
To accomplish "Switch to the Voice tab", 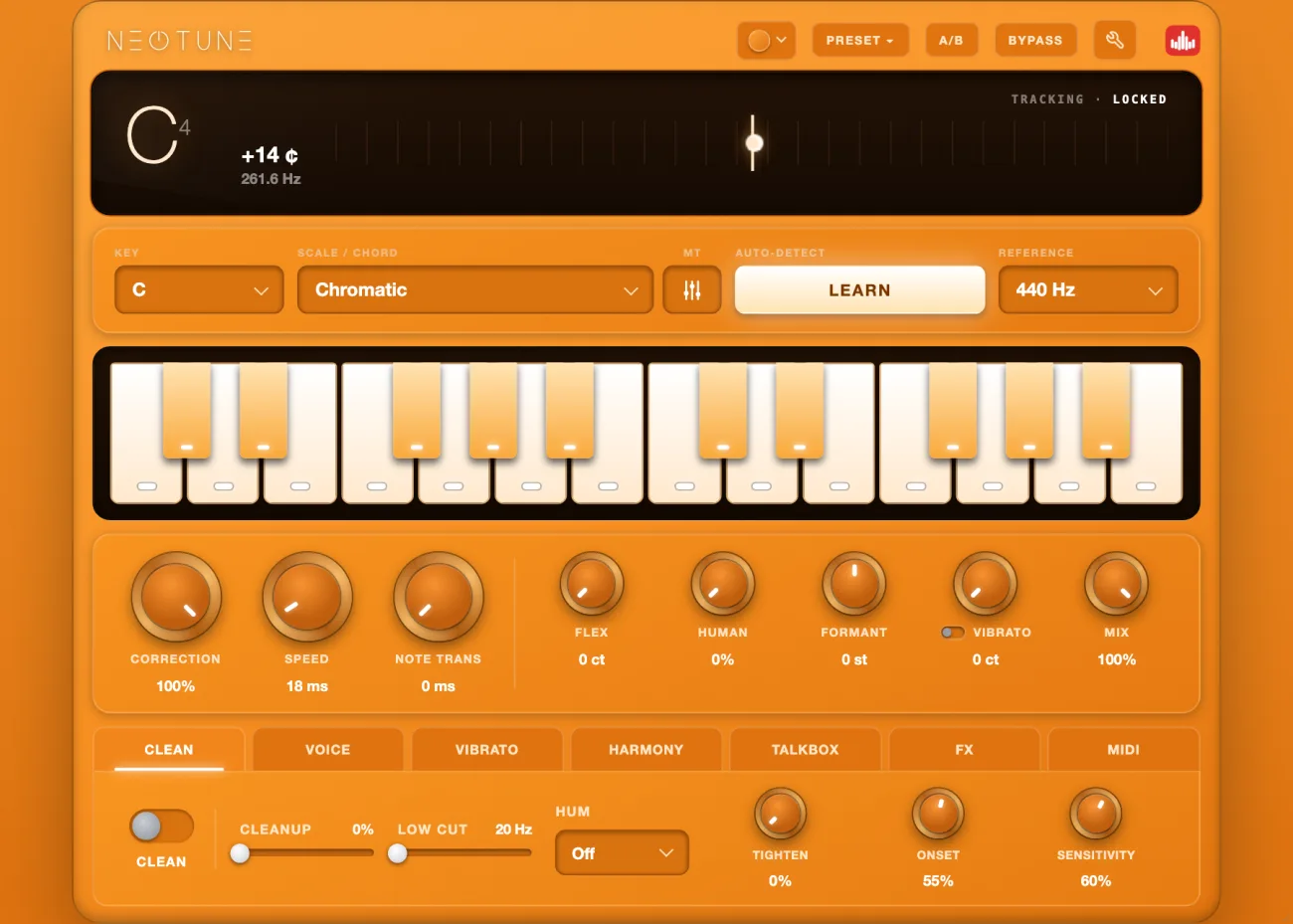I will pyautogui.click(x=328, y=750).
